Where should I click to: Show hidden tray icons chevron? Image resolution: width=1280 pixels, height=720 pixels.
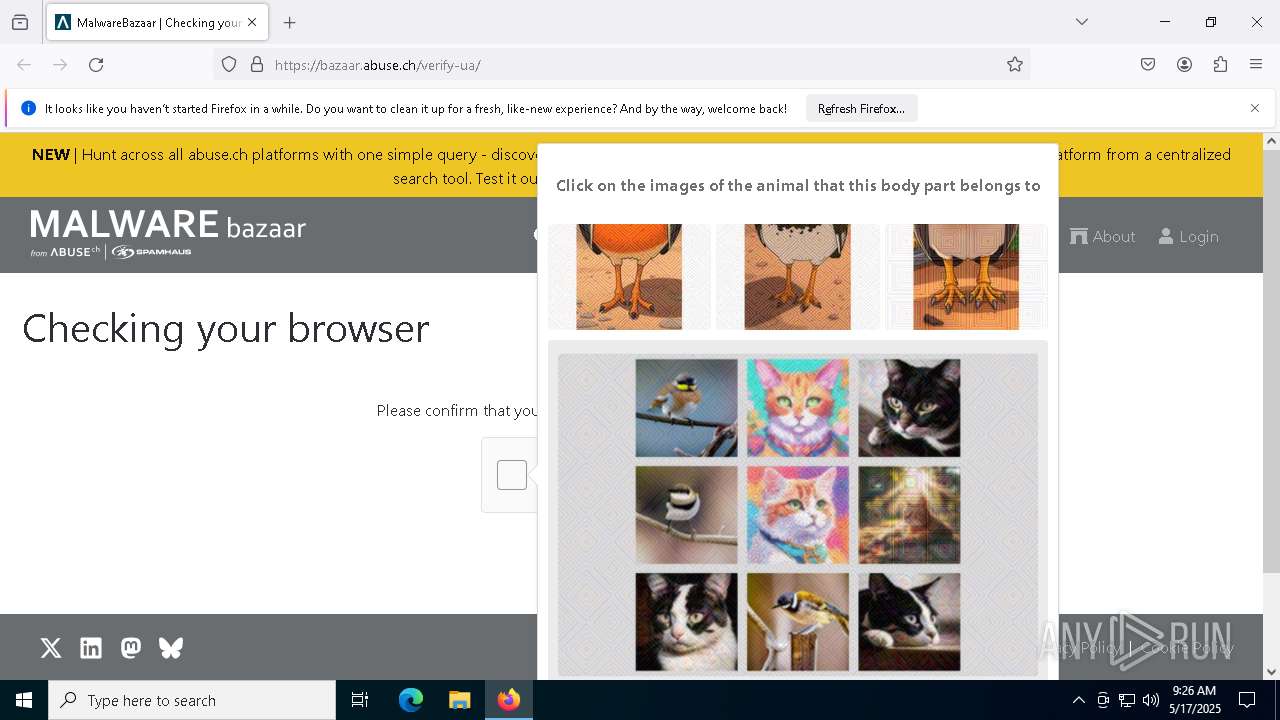click(x=1078, y=700)
